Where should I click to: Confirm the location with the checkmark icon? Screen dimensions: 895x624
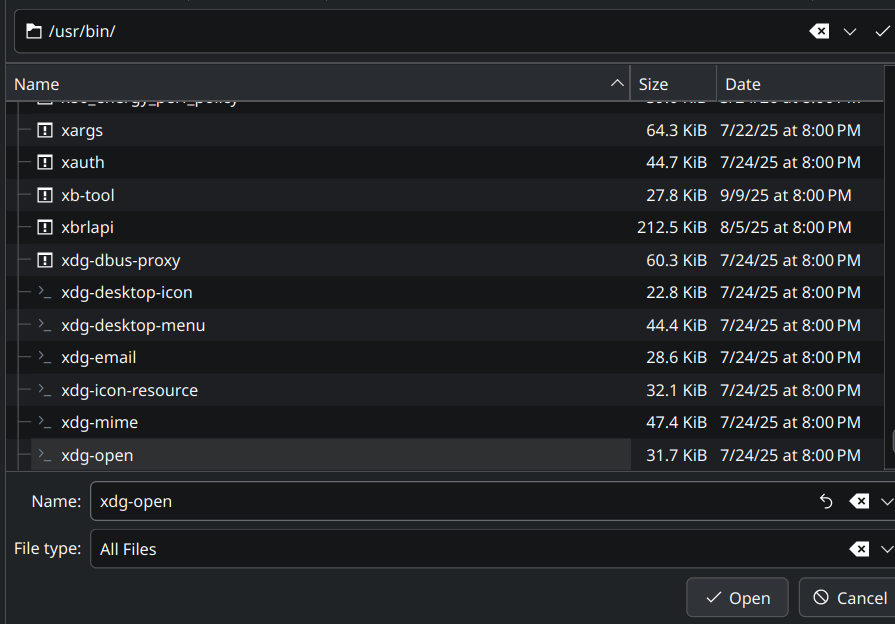click(x=881, y=31)
